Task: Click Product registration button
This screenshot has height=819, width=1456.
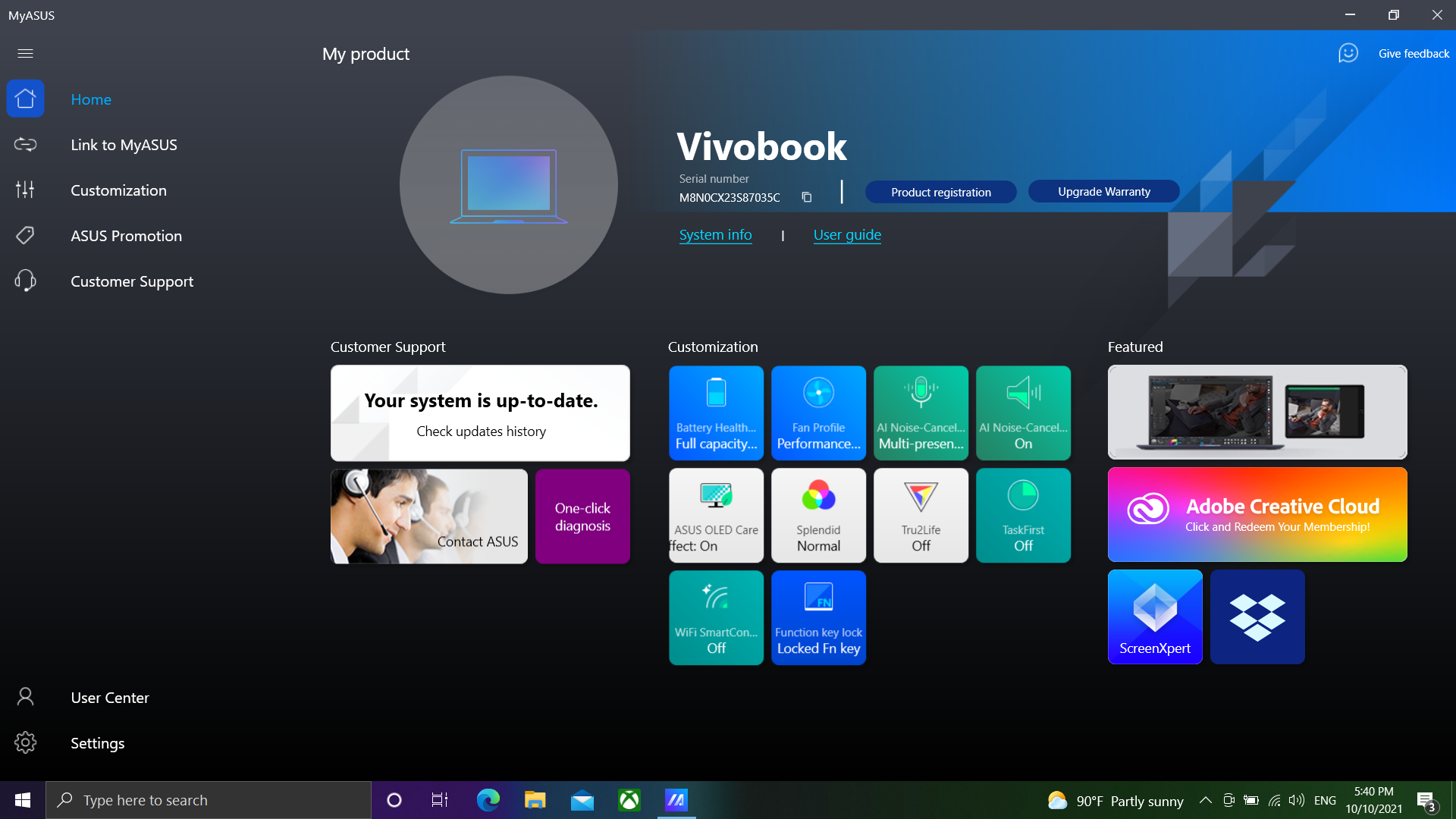Action: point(940,192)
